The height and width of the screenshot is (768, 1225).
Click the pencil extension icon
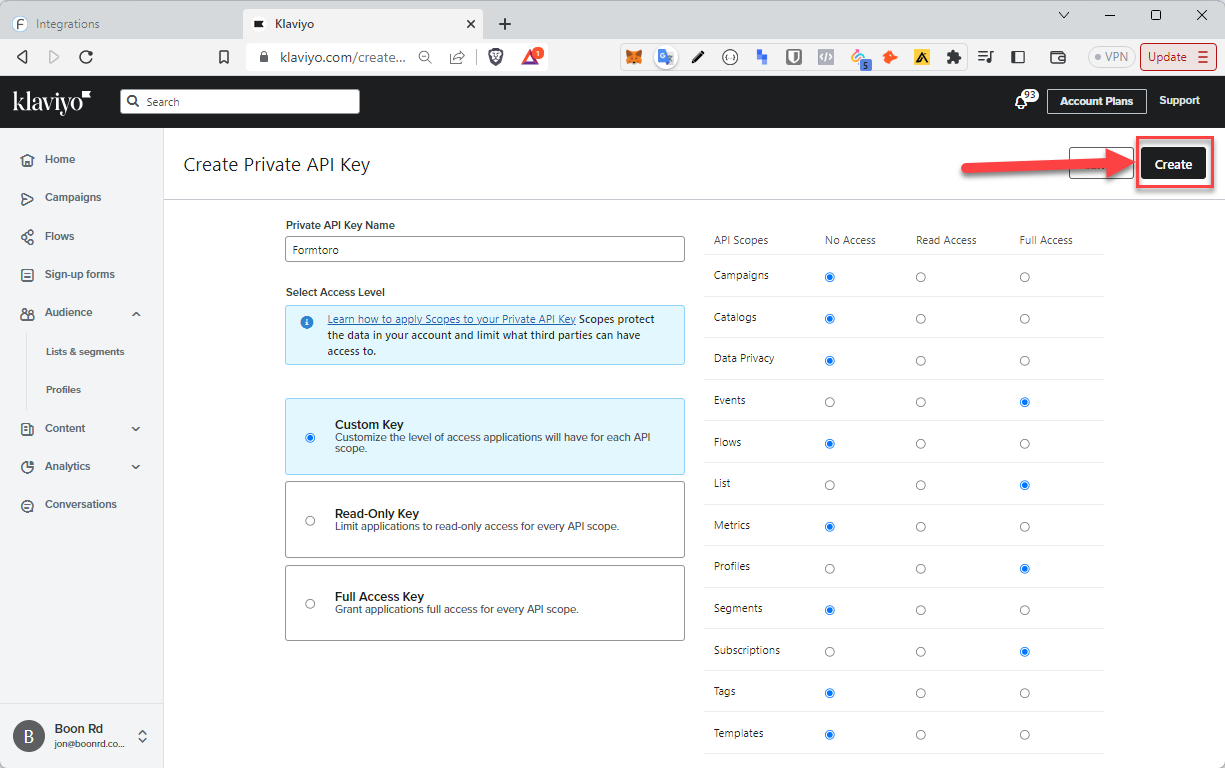(698, 57)
